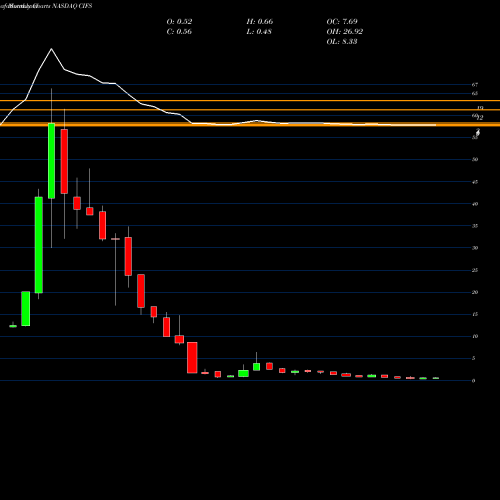Click the peak of the white line
The image size is (500, 500).
tap(51, 49)
